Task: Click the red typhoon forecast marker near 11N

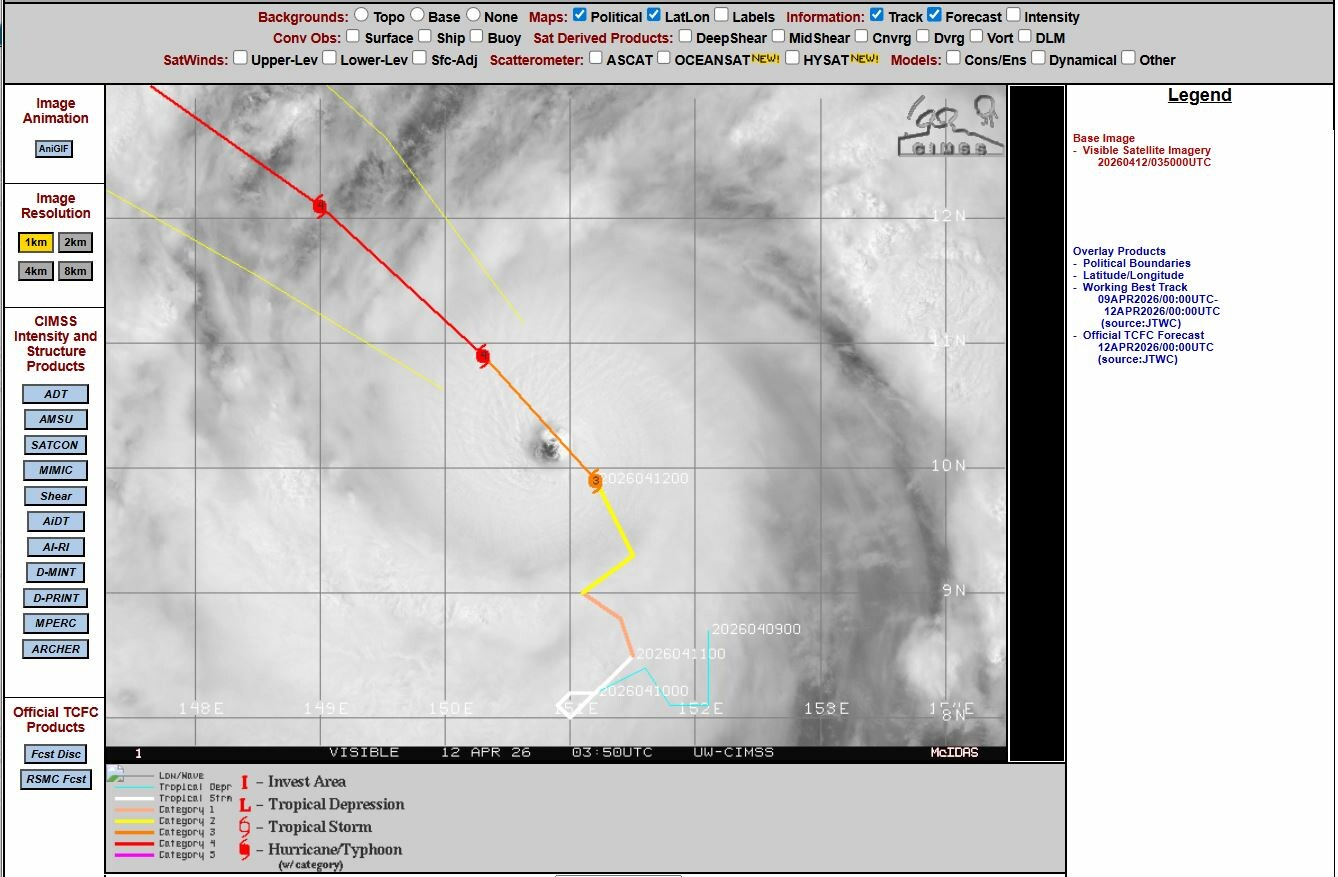Action: (x=483, y=356)
